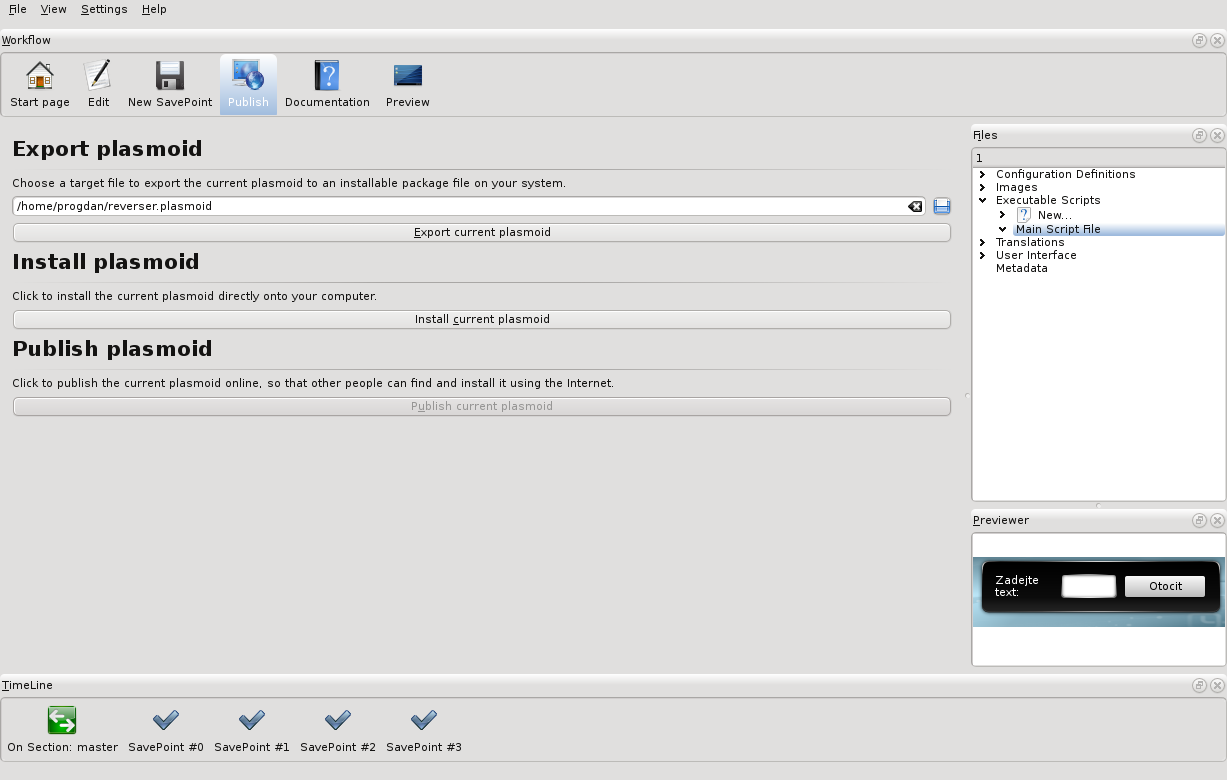Focus the Zadejte text input in previewer
This screenshot has height=780, width=1227.
(x=1088, y=586)
